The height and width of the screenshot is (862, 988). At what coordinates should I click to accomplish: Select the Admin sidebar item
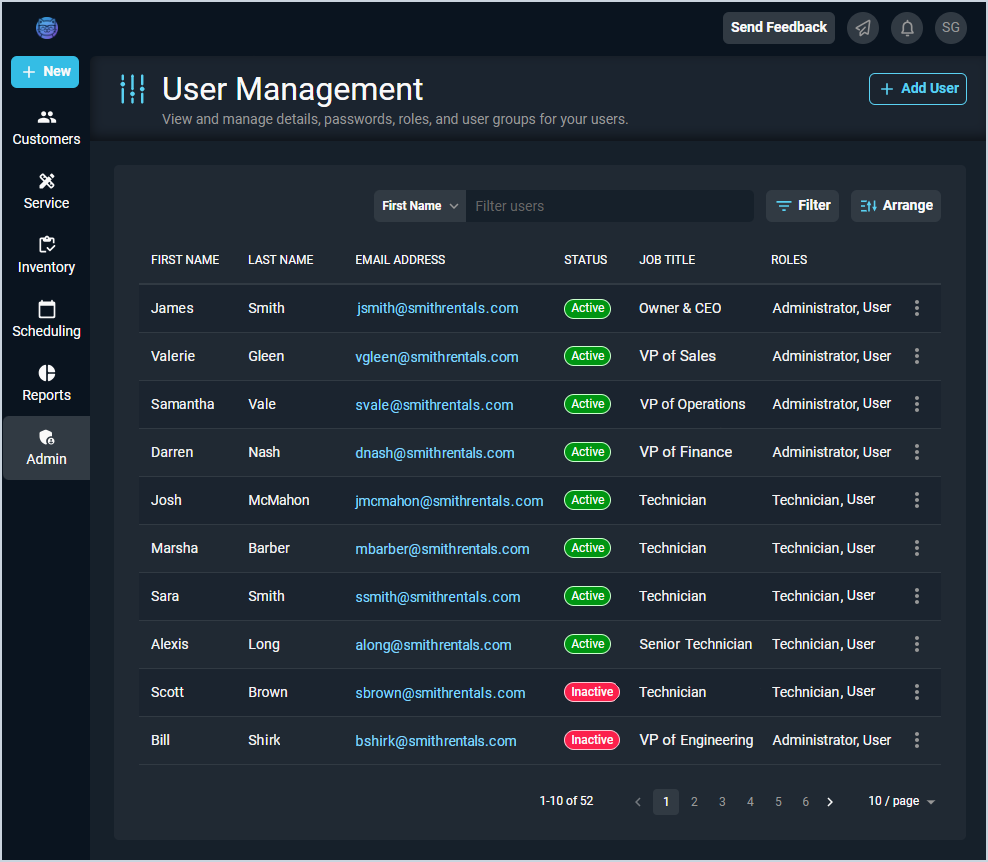click(x=46, y=448)
